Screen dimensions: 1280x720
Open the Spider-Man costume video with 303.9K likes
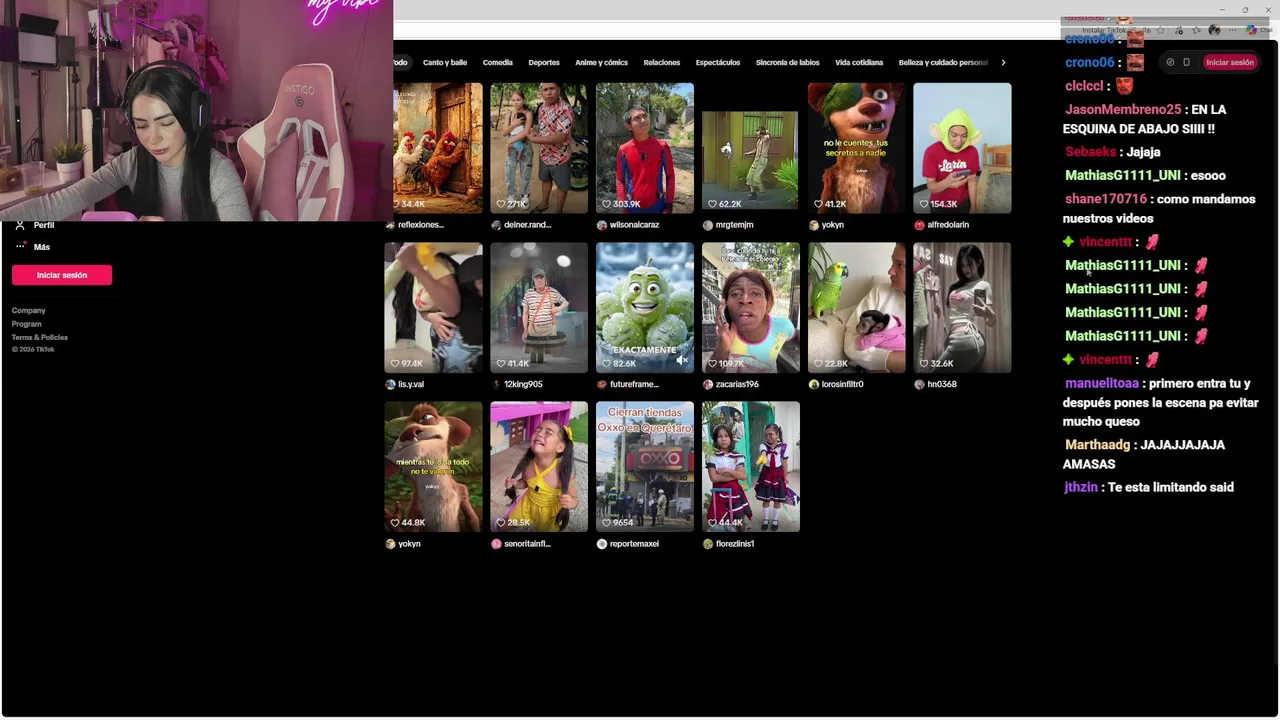[x=644, y=148]
